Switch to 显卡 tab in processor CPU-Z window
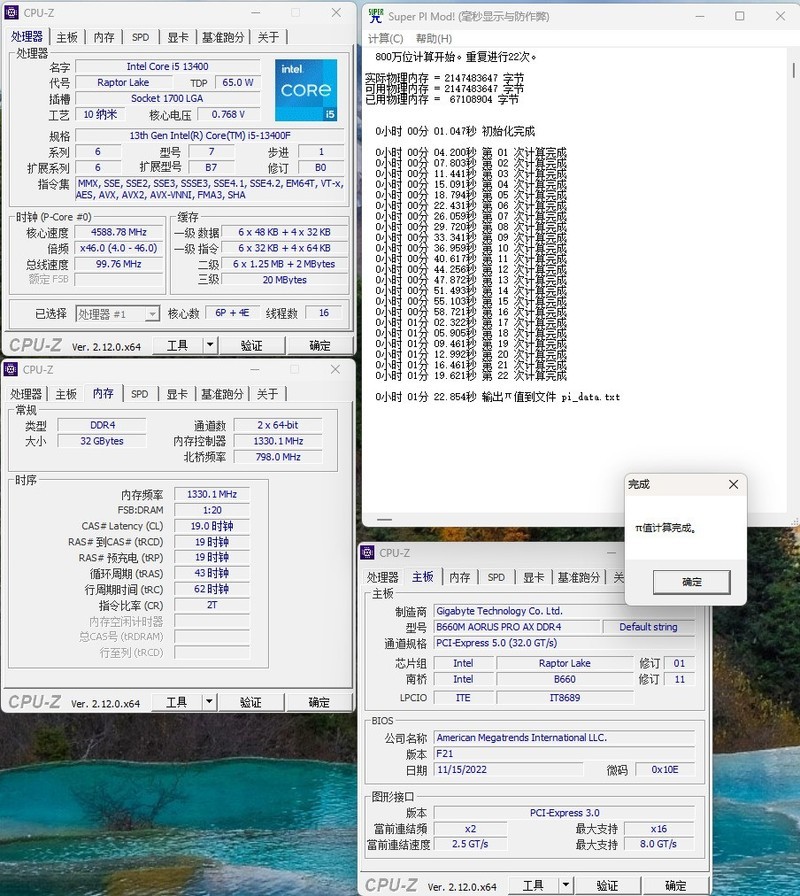The width and height of the screenshot is (800, 896). [178, 37]
